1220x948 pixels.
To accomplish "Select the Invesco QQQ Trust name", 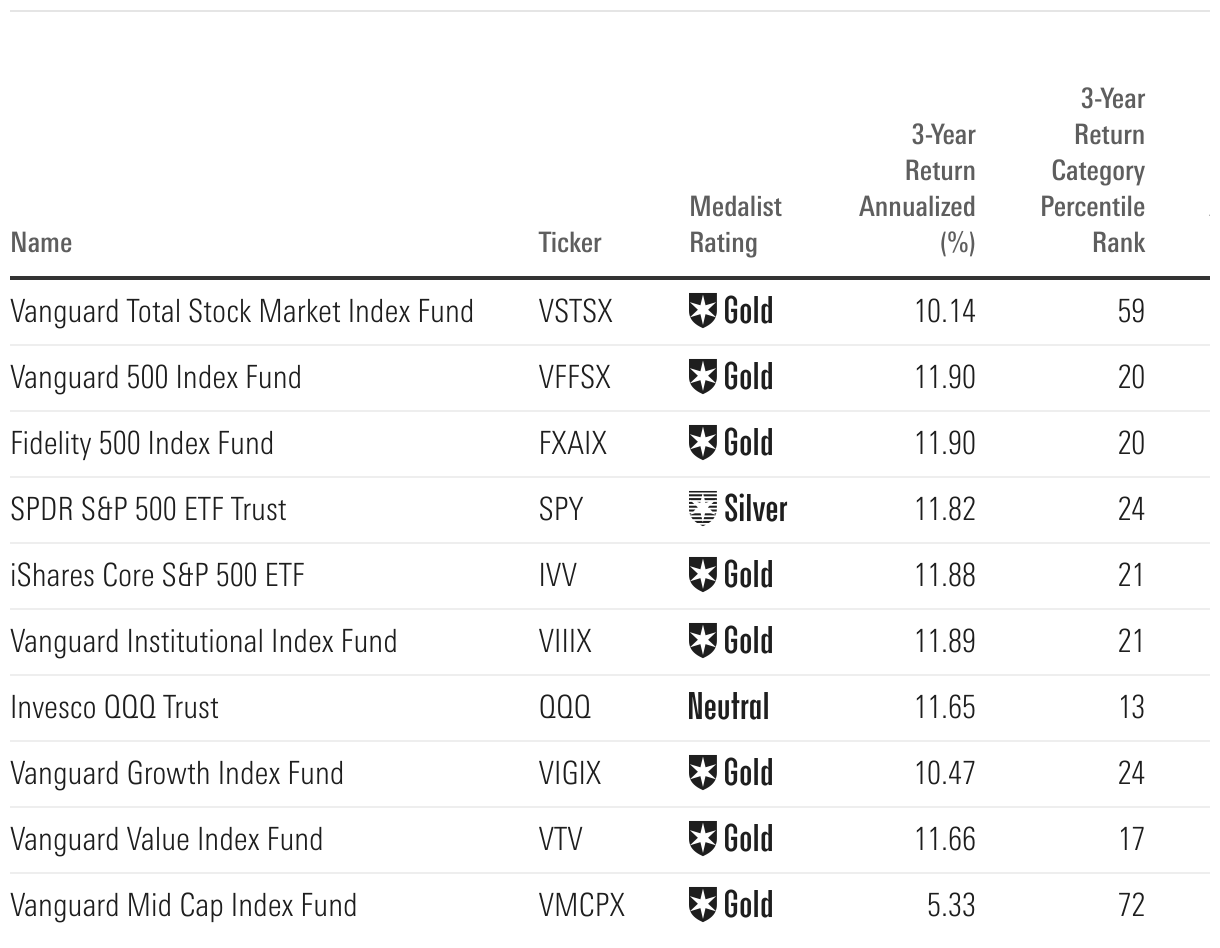I will [114, 707].
